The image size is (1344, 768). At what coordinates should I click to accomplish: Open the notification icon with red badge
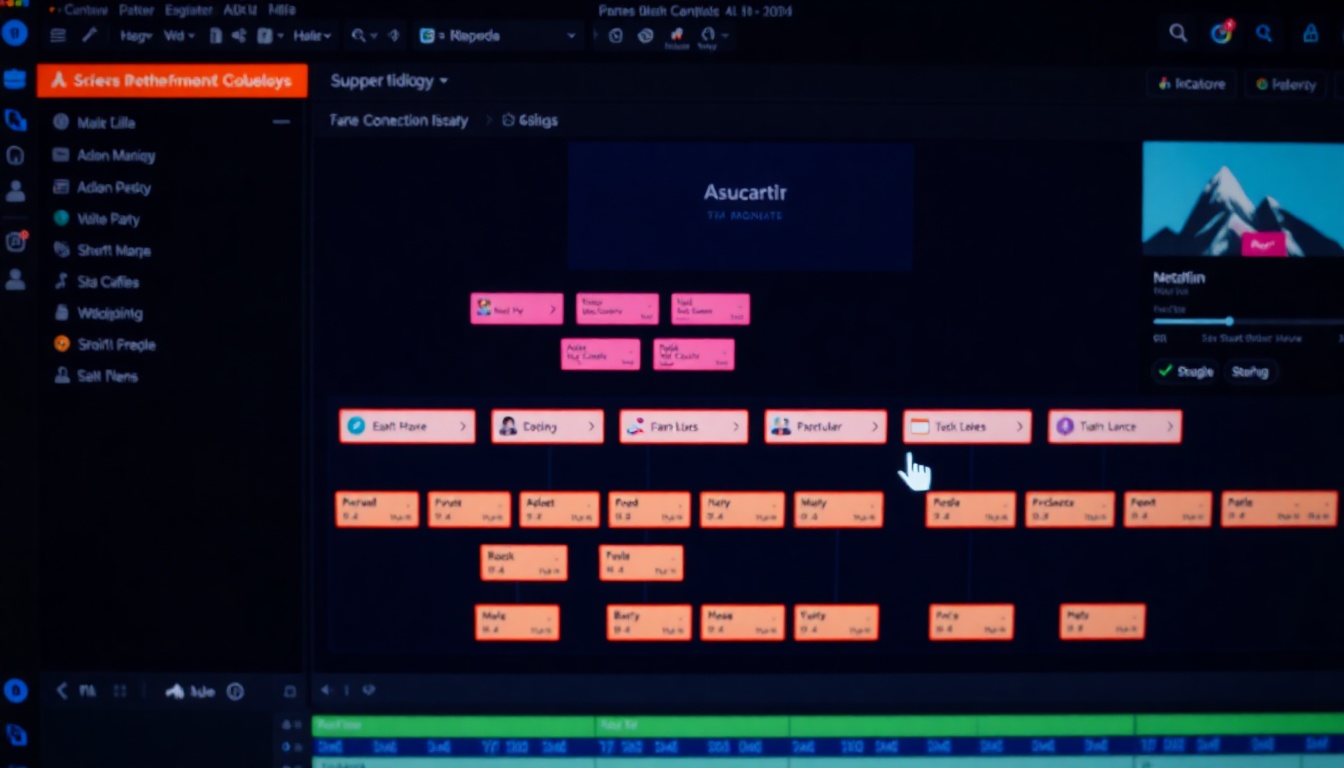point(1221,34)
